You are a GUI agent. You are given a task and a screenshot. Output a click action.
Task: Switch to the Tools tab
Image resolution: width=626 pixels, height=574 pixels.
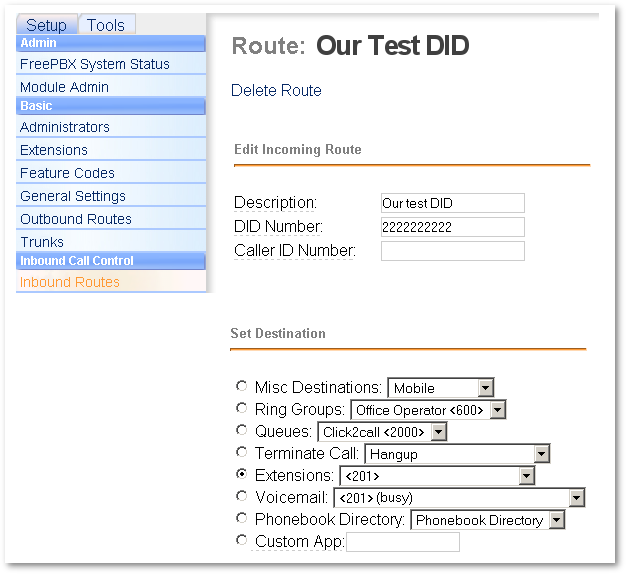point(106,25)
